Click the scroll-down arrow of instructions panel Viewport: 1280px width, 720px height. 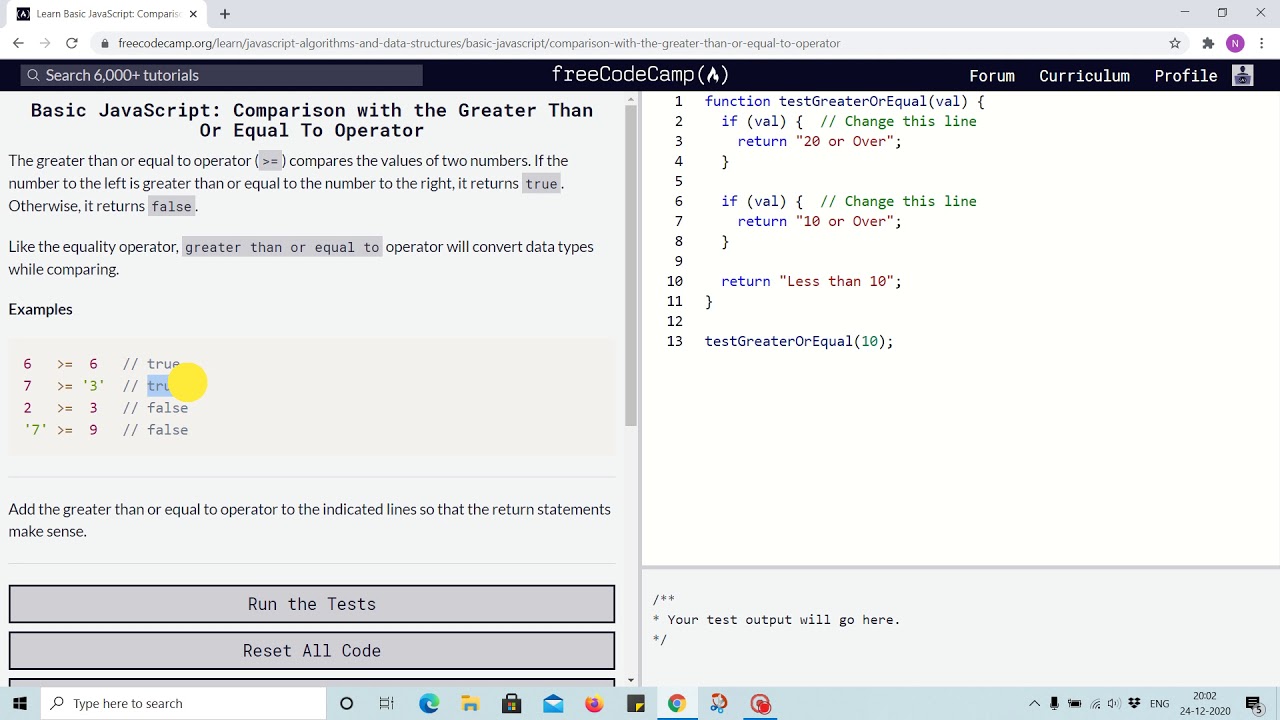click(630, 680)
